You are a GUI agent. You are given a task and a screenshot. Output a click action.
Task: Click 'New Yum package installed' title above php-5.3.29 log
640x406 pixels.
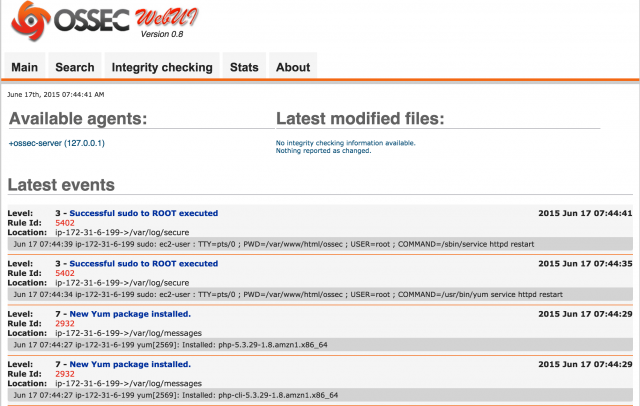click(130, 314)
